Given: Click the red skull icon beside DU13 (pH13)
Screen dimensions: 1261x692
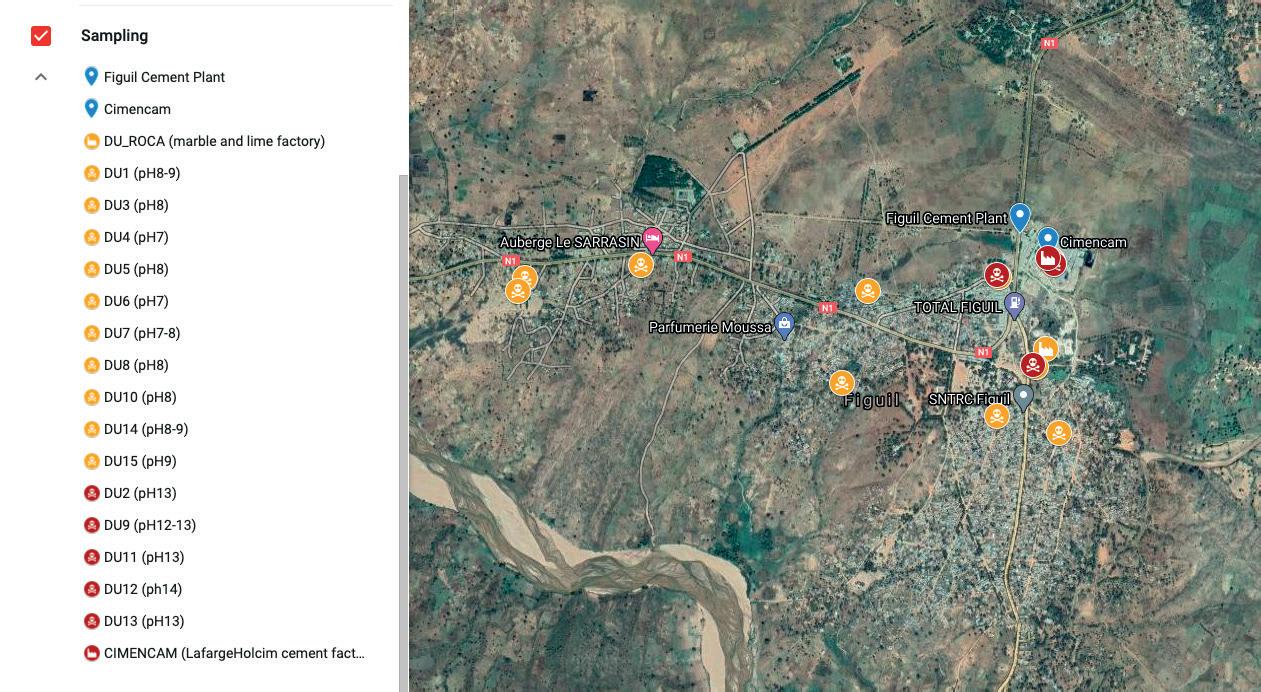Looking at the screenshot, I should [x=91, y=621].
